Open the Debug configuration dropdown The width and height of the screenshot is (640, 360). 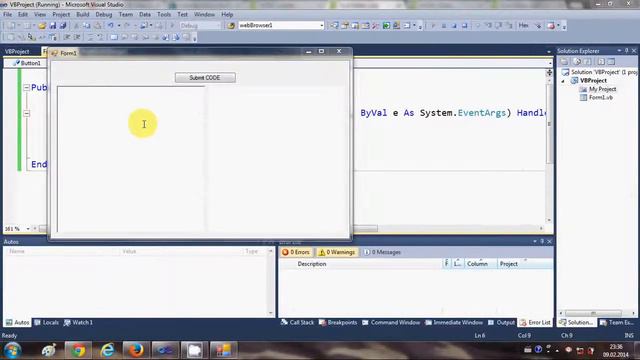200,25
